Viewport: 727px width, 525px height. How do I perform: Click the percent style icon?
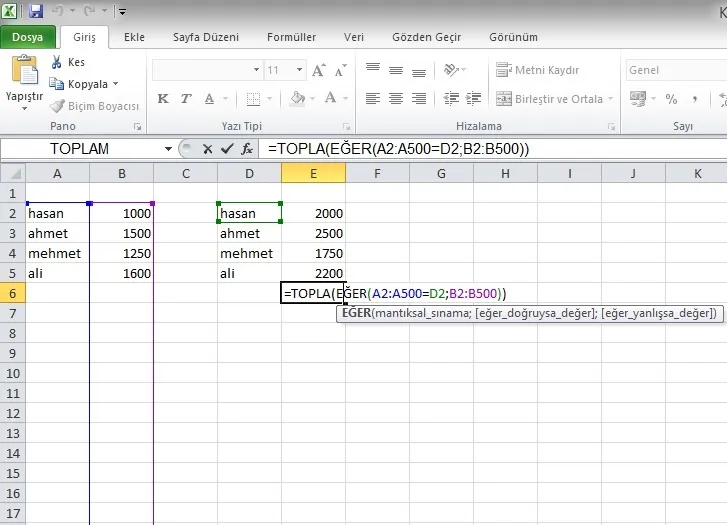[671, 99]
